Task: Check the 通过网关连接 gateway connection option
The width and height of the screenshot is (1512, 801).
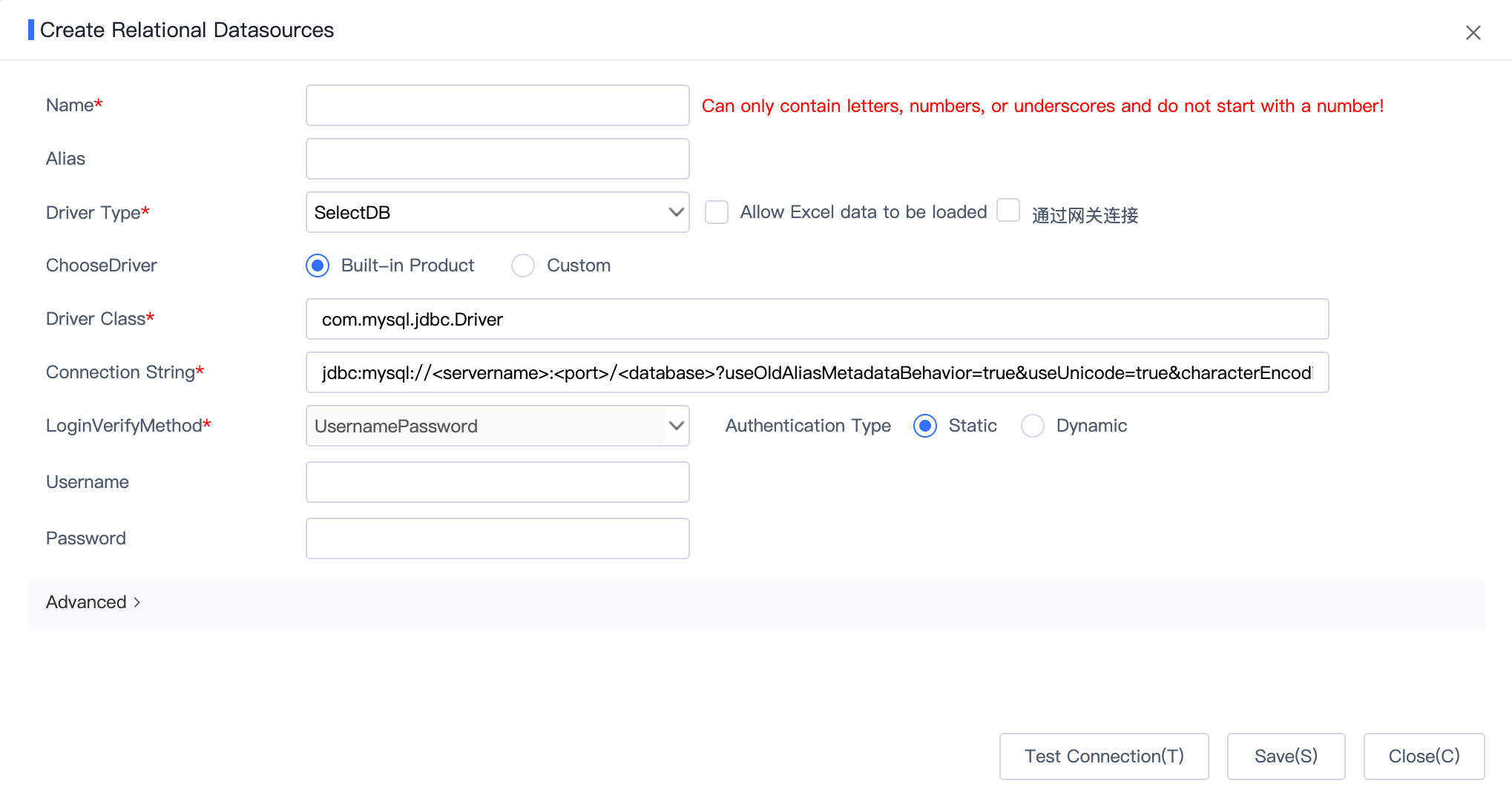Action: click(x=1008, y=211)
